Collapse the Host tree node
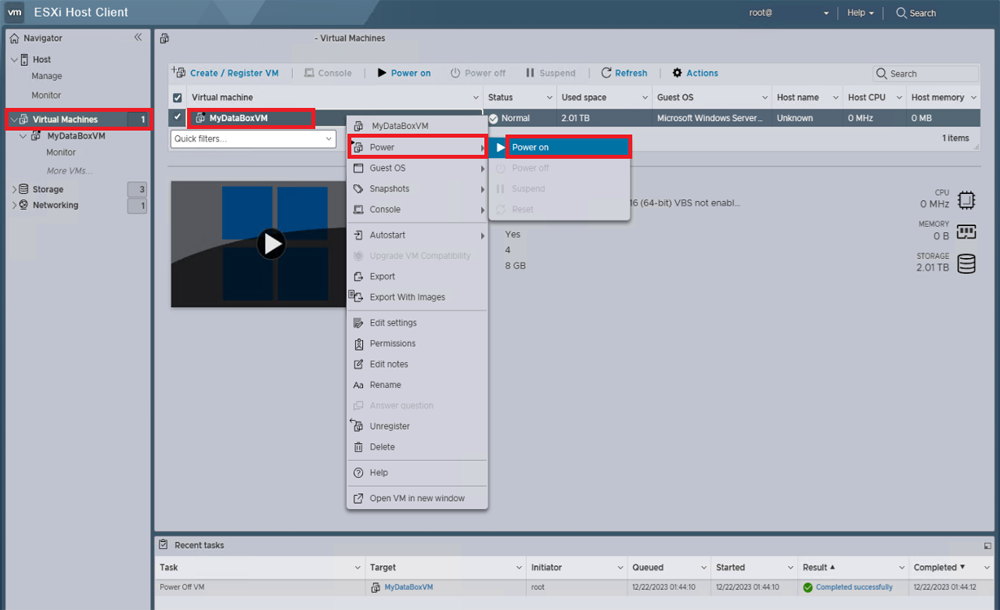 point(14,60)
